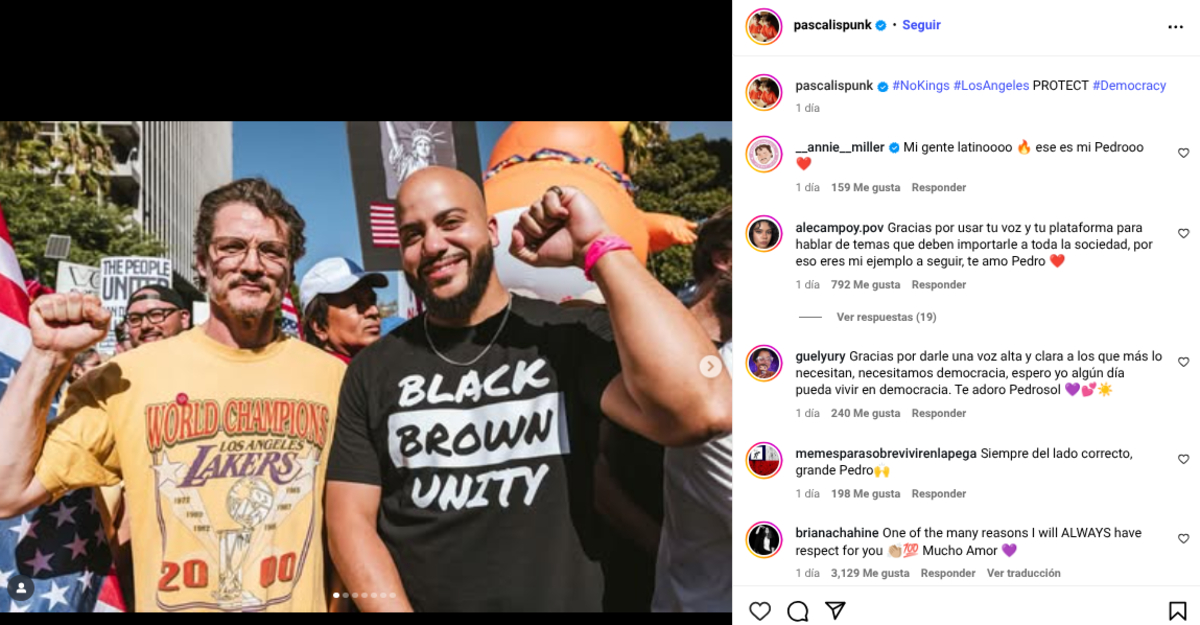This screenshot has height=625, width=1200.
Task: Open pascalispunk profile picture in header
Action: (x=764, y=26)
